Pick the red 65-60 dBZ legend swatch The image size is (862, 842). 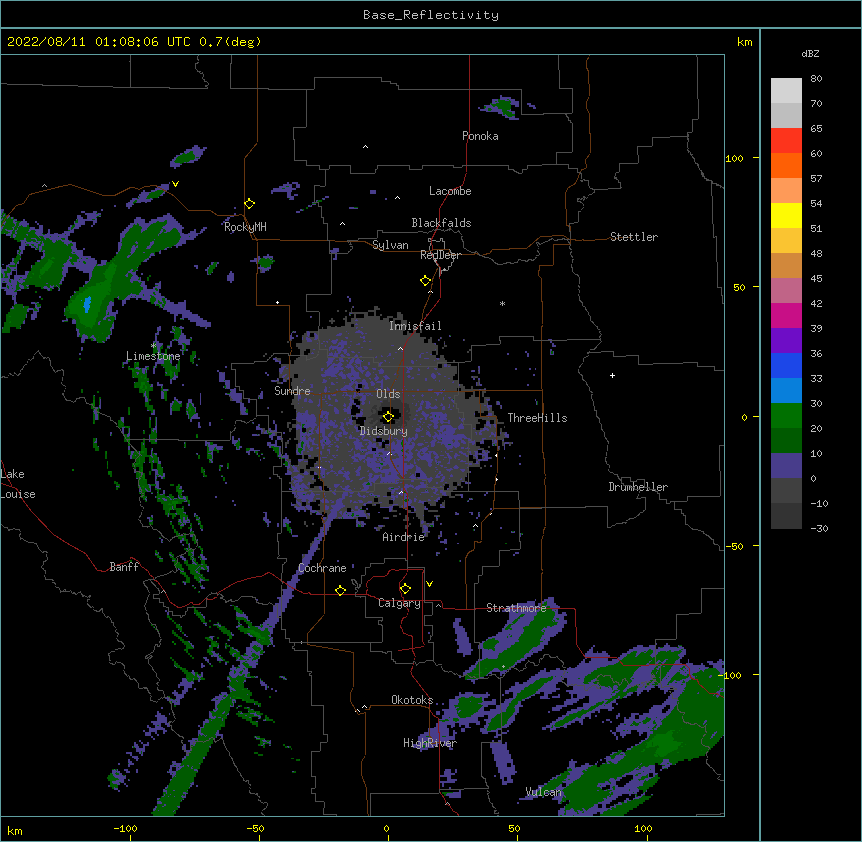point(786,141)
